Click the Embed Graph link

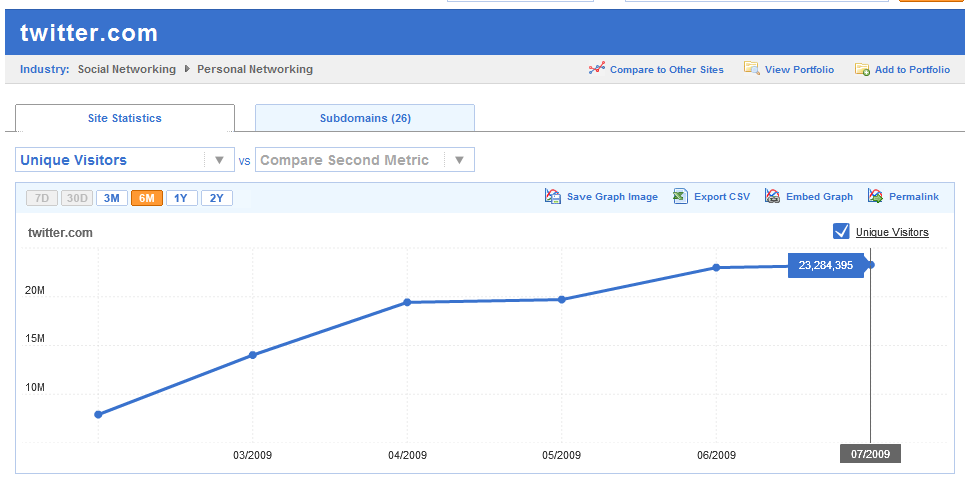coord(819,197)
